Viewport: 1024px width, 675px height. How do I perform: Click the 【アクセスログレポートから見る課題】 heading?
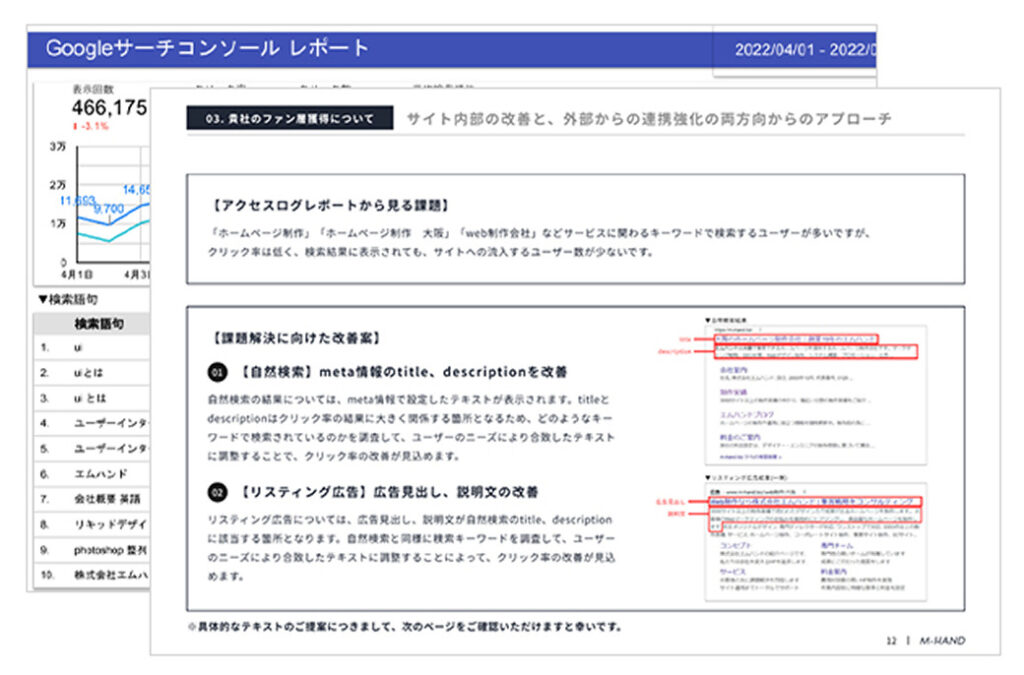point(330,206)
